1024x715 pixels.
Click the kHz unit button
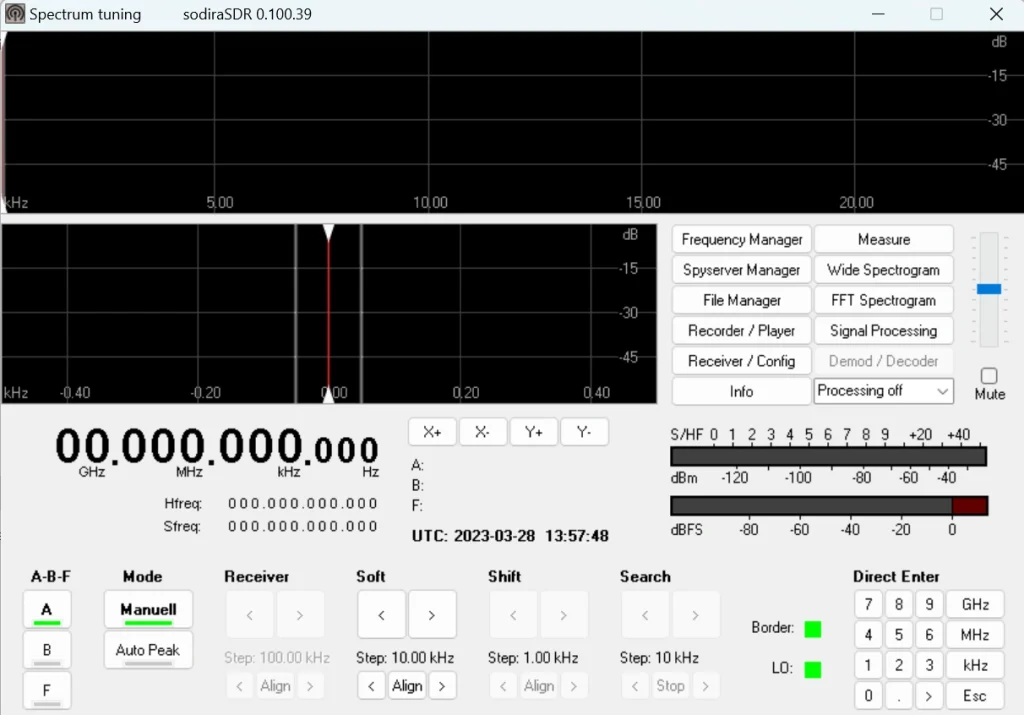(x=975, y=665)
